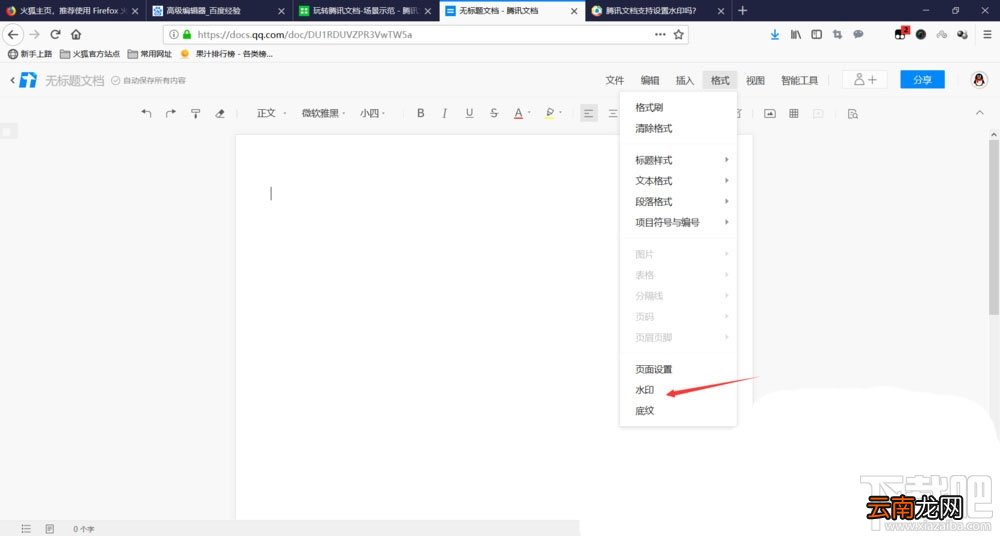Choose 底纹 in the format menu
Screen dimensions: 1000x536
point(678,410)
